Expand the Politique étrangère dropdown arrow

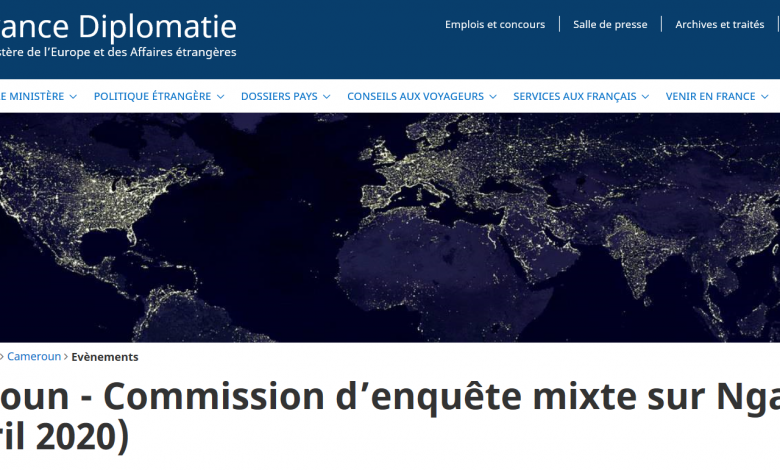coord(220,97)
